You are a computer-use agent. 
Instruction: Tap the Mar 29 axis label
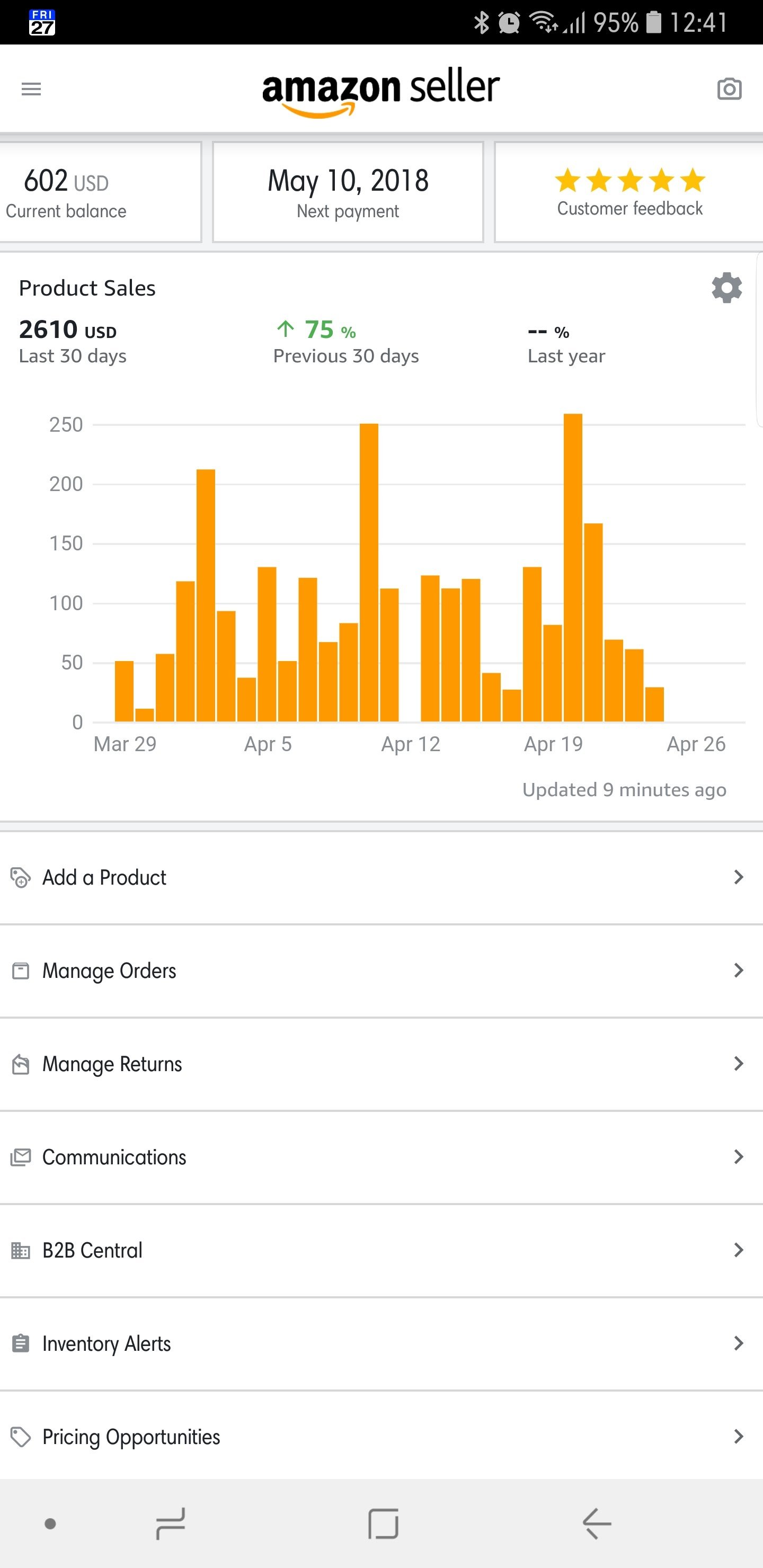(125, 744)
